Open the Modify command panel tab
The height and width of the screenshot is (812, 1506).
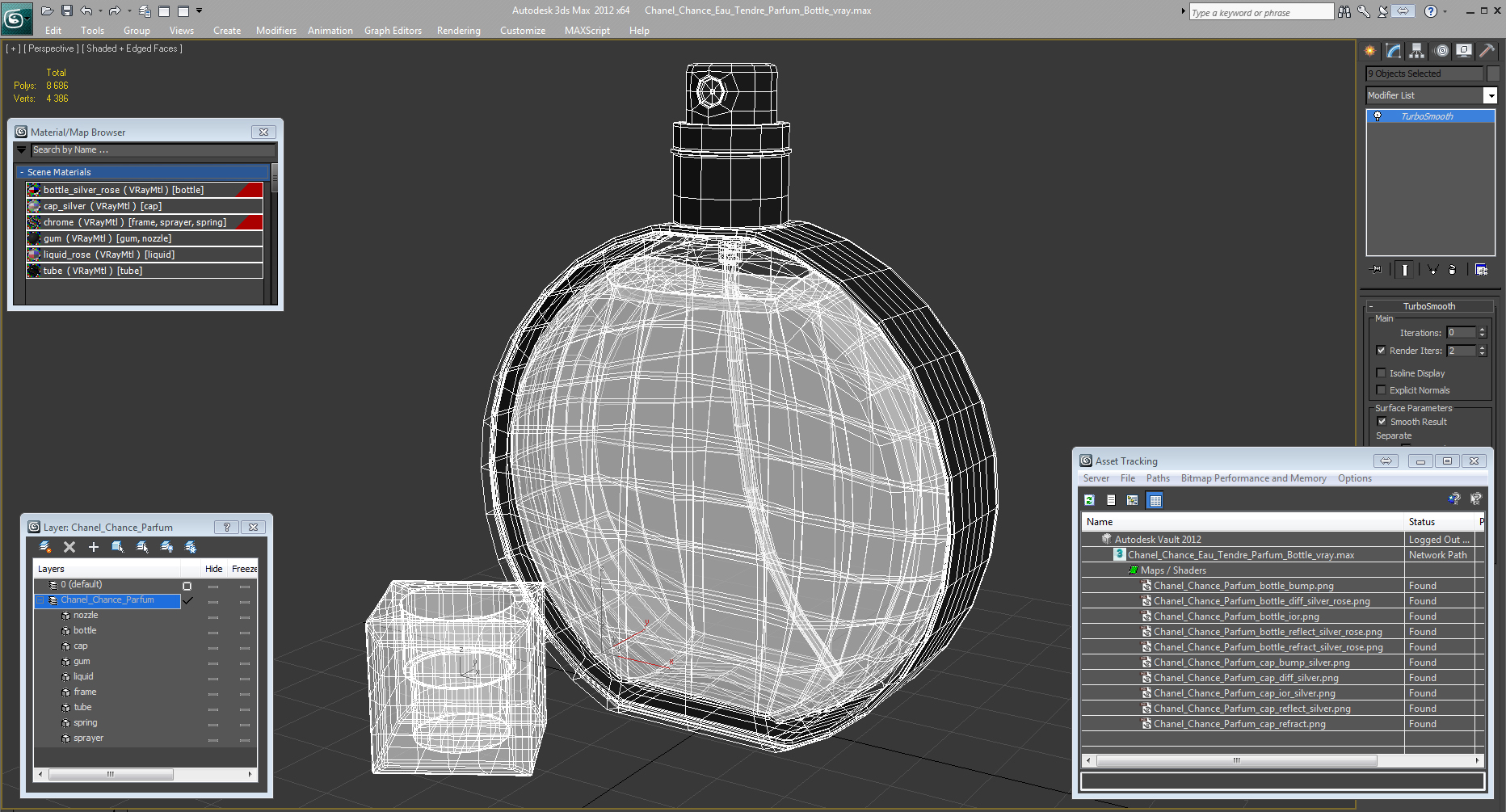(1394, 51)
